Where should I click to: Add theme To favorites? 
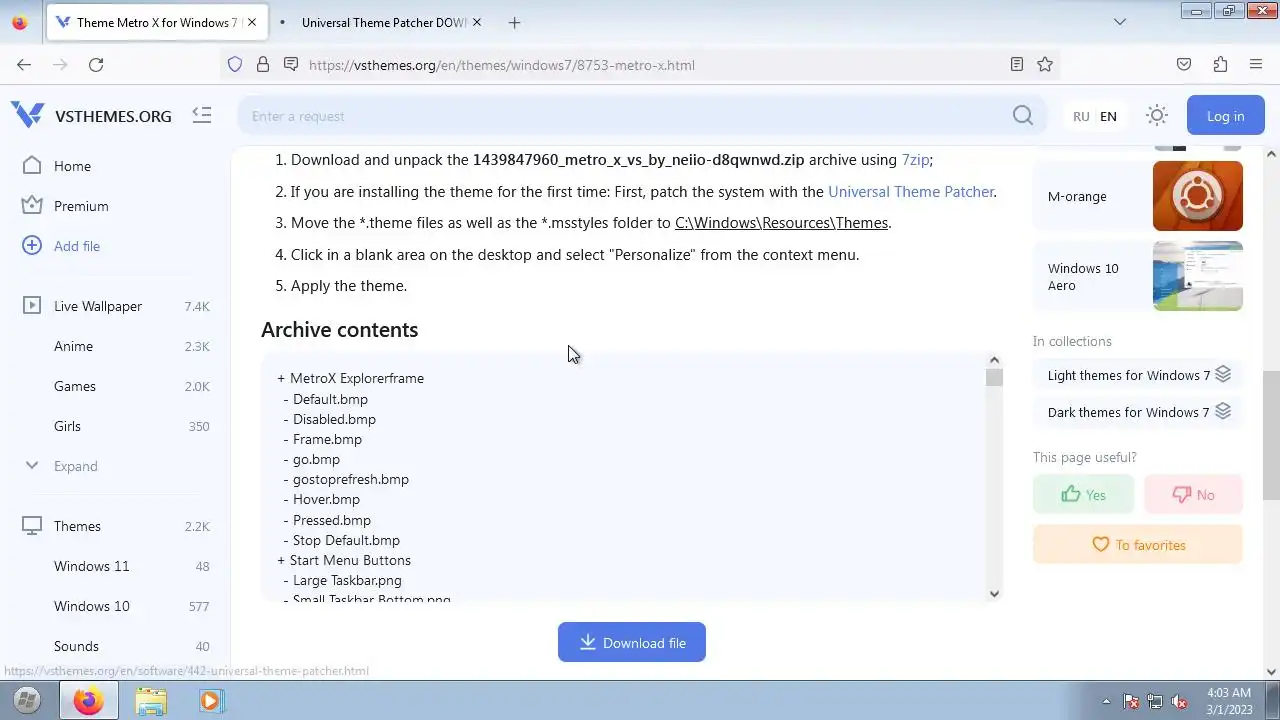pos(1138,545)
